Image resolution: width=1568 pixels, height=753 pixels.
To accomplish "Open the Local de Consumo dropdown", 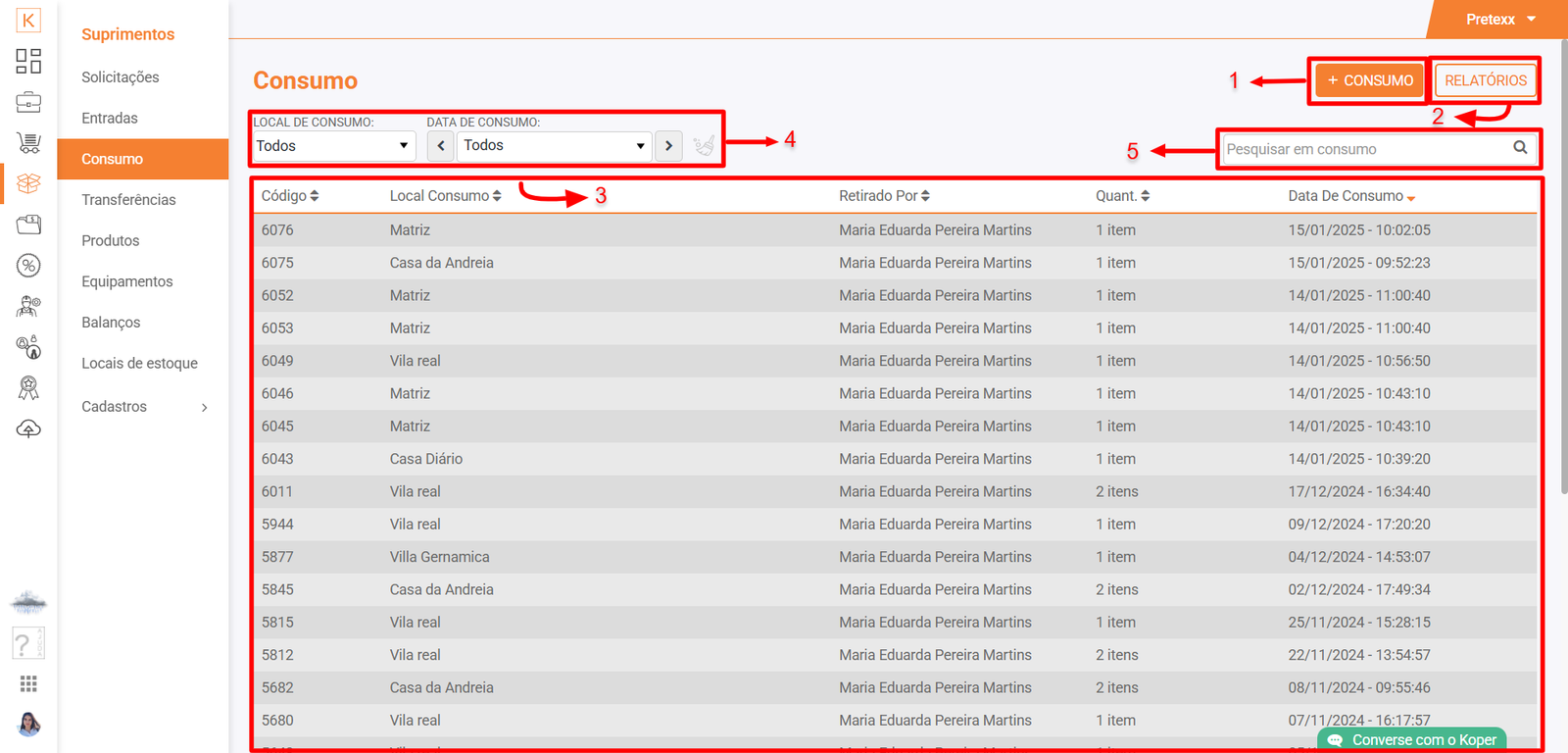I will pyautogui.click(x=332, y=146).
